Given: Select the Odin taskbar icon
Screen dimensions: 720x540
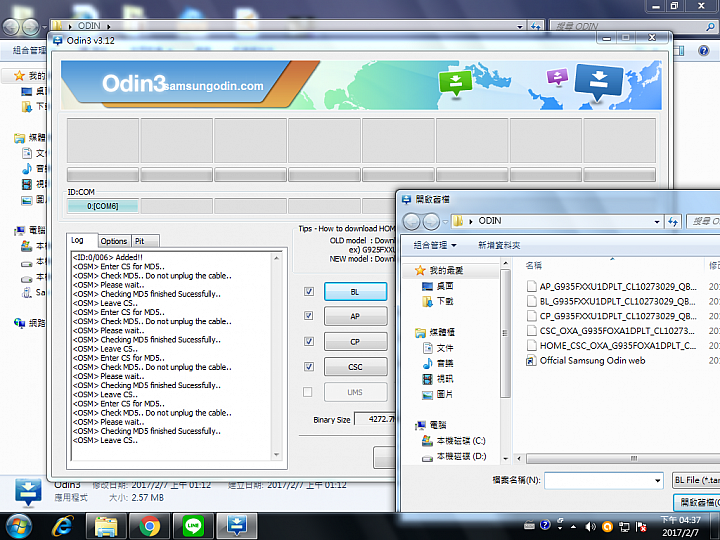Looking at the screenshot, I should pyautogui.click(x=236, y=526).
